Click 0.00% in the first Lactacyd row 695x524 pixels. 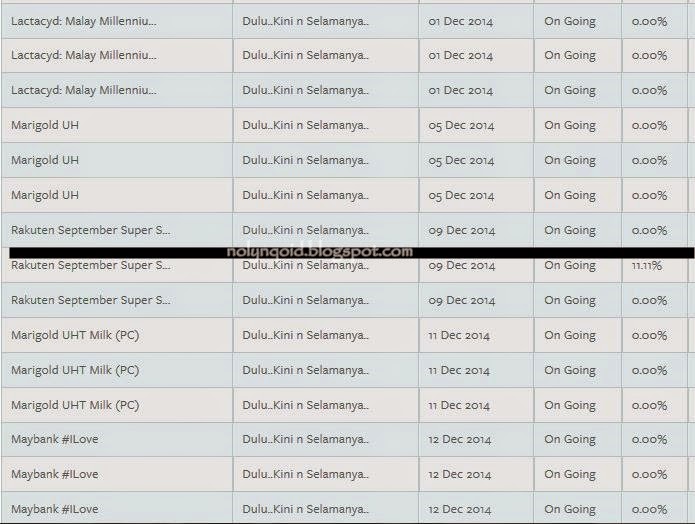649,22
